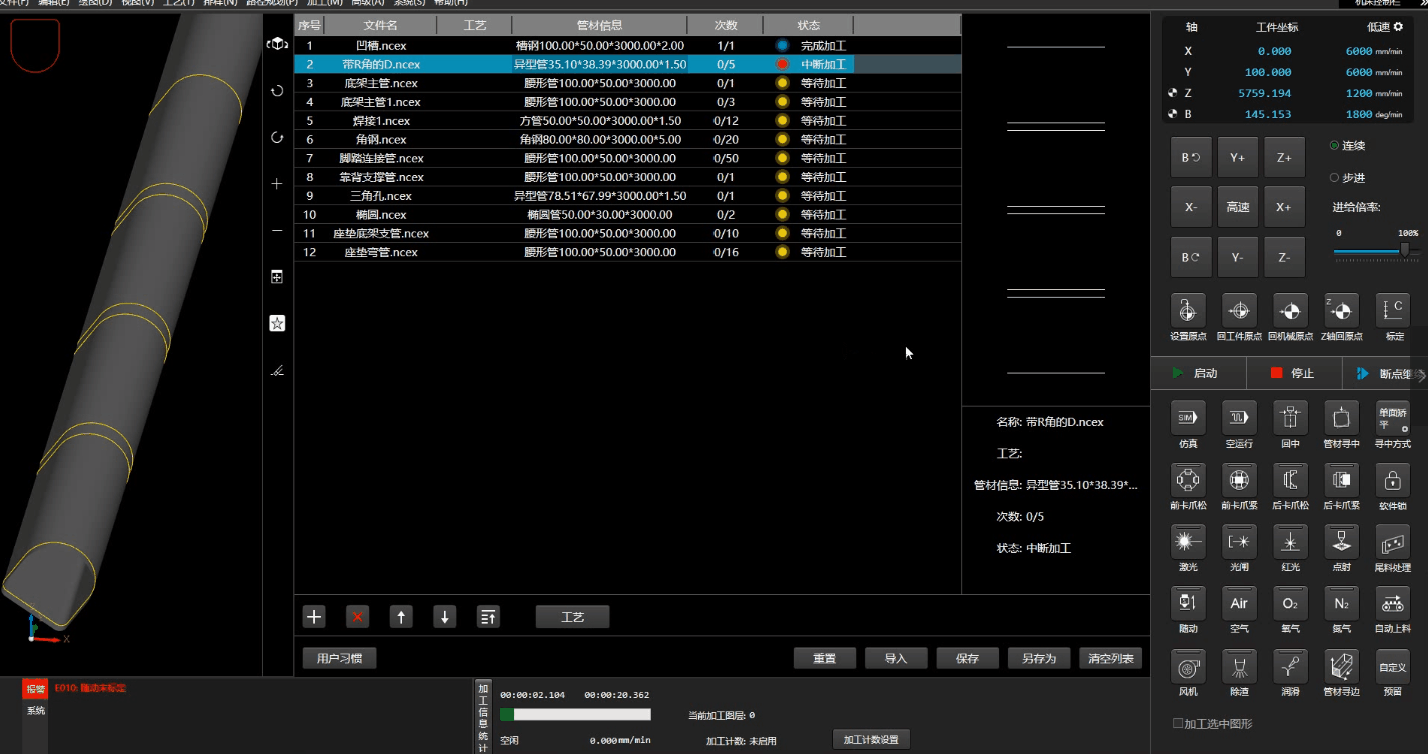Viewport: 1428px width, 754px height.
Task: Select the 步进 step radio button
Action: tap(1334, 178)
